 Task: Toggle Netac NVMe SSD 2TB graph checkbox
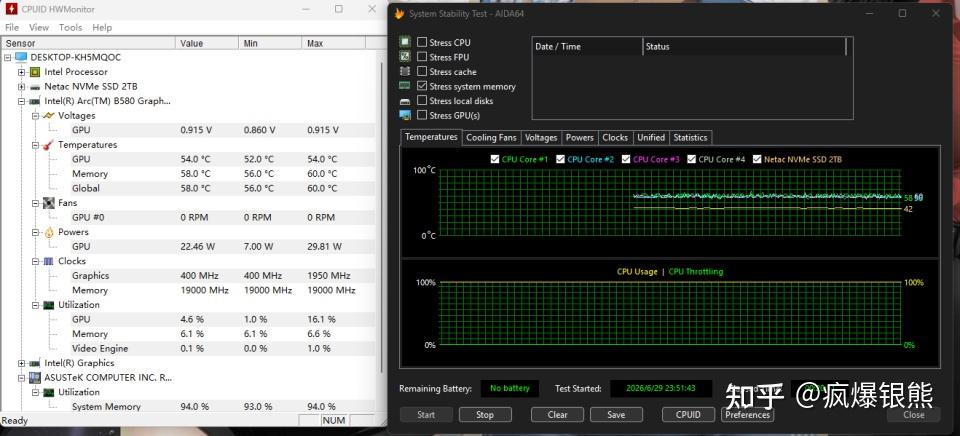pos(757,159)
